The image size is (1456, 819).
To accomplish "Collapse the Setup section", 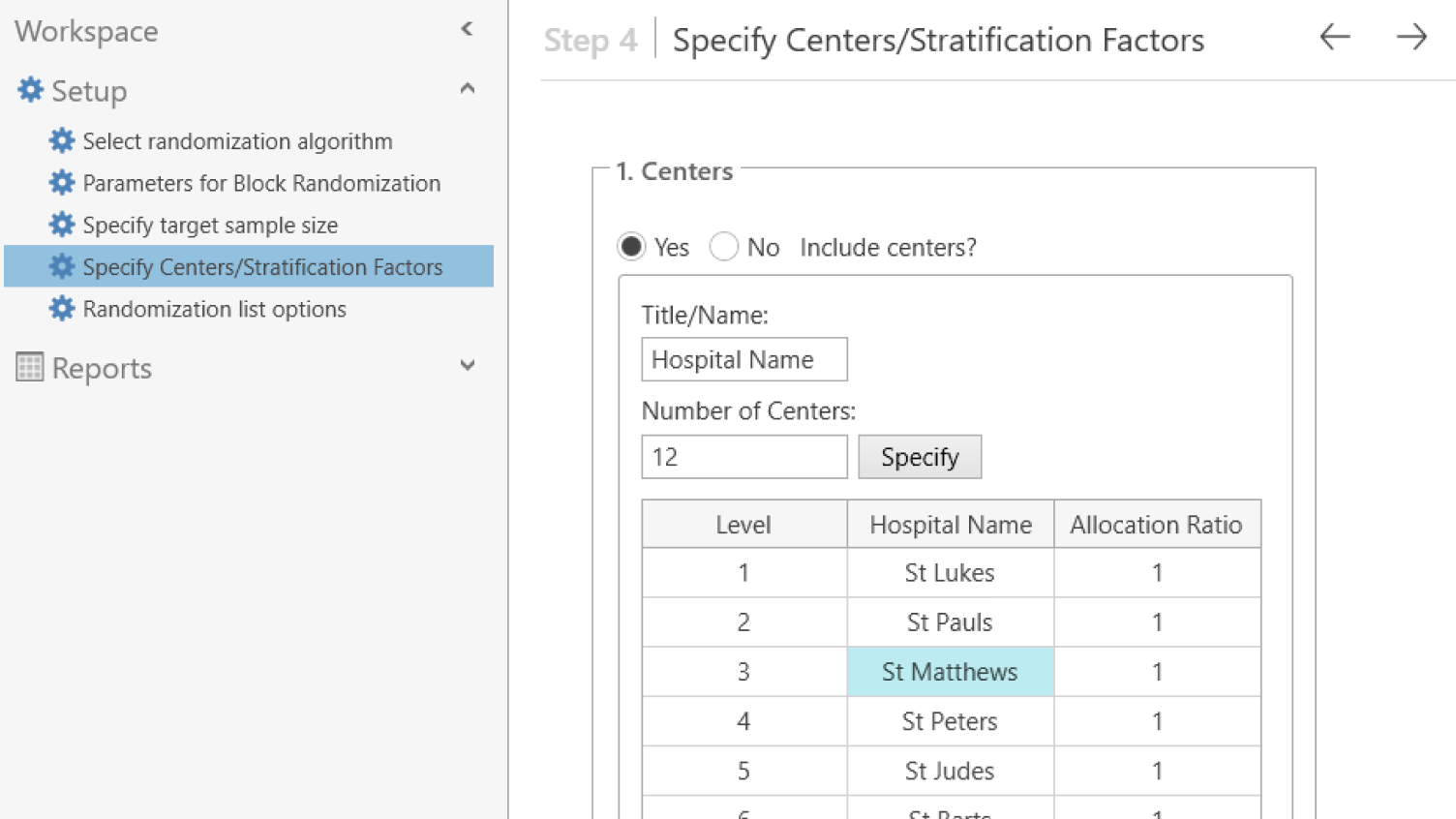I will pyautogui.click(x=468, y=88).
